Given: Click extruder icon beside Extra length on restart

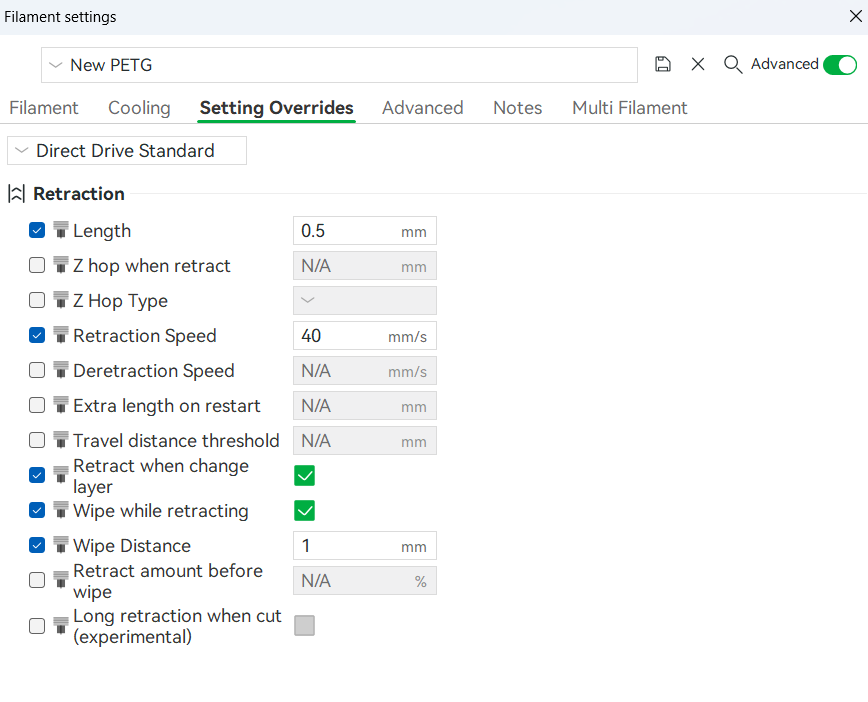Looking at the screenshot, I should [61, 405].
